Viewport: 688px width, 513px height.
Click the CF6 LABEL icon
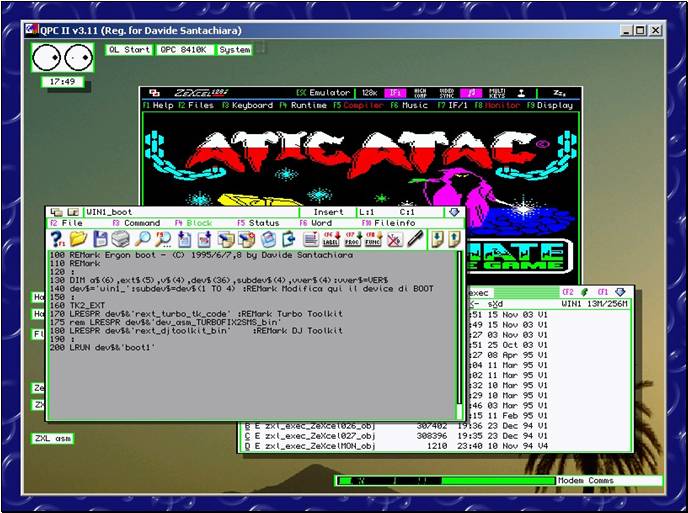331,239
